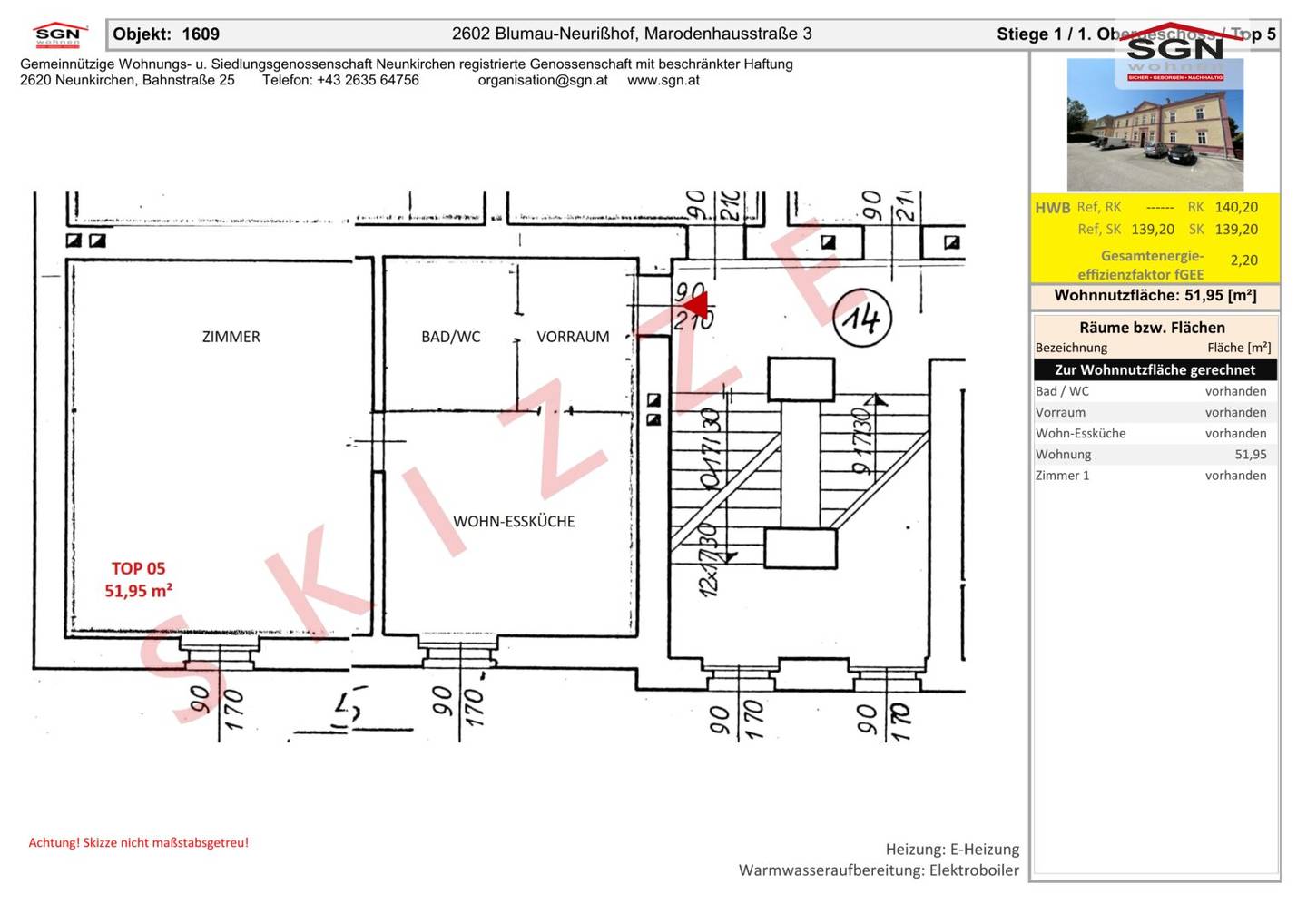Select the 'Achtung! Skizze nicht maßstabsgetreu!' warning

138,843
